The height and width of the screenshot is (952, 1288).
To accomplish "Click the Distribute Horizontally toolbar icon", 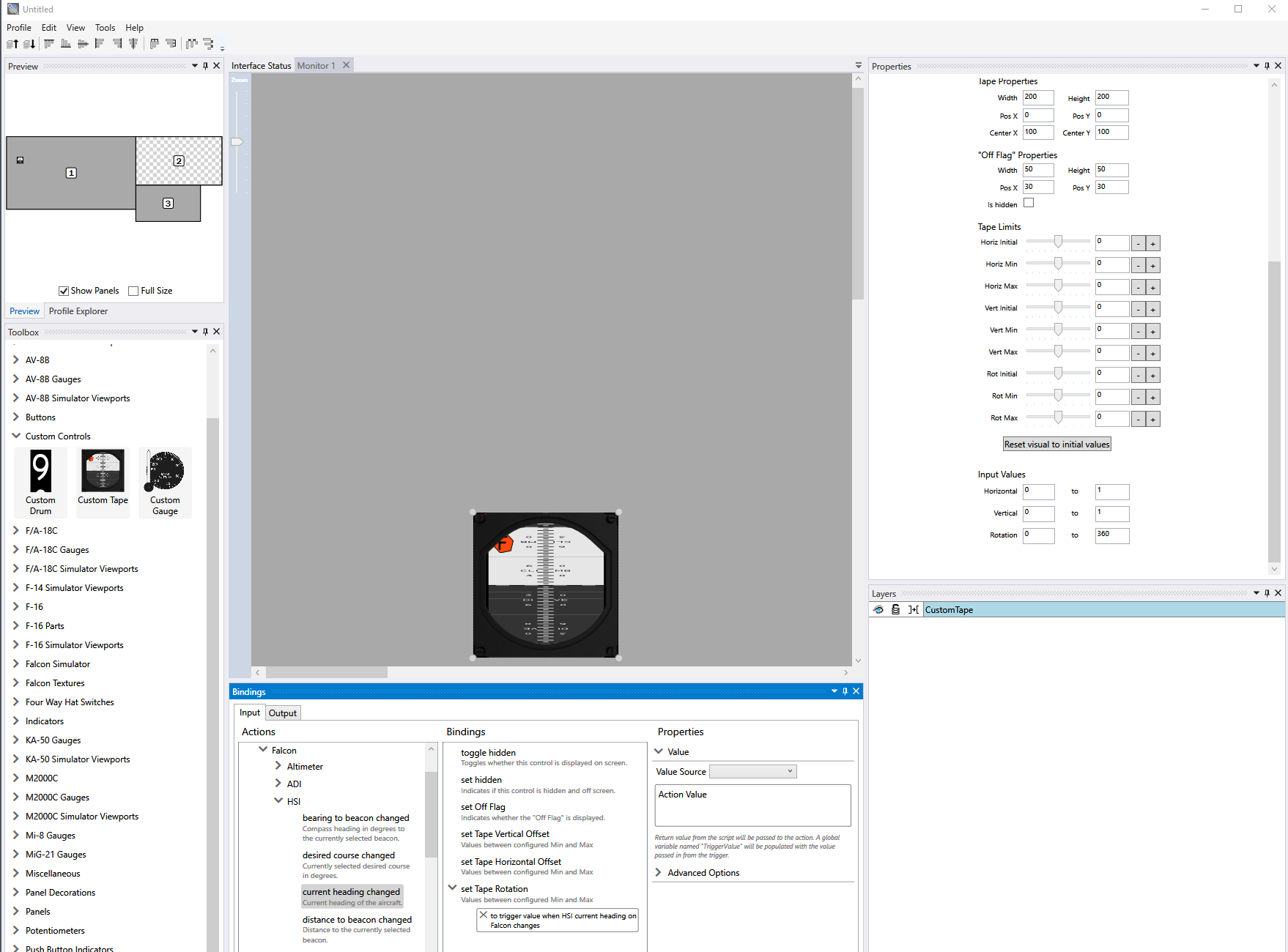I will click(154, 44).
